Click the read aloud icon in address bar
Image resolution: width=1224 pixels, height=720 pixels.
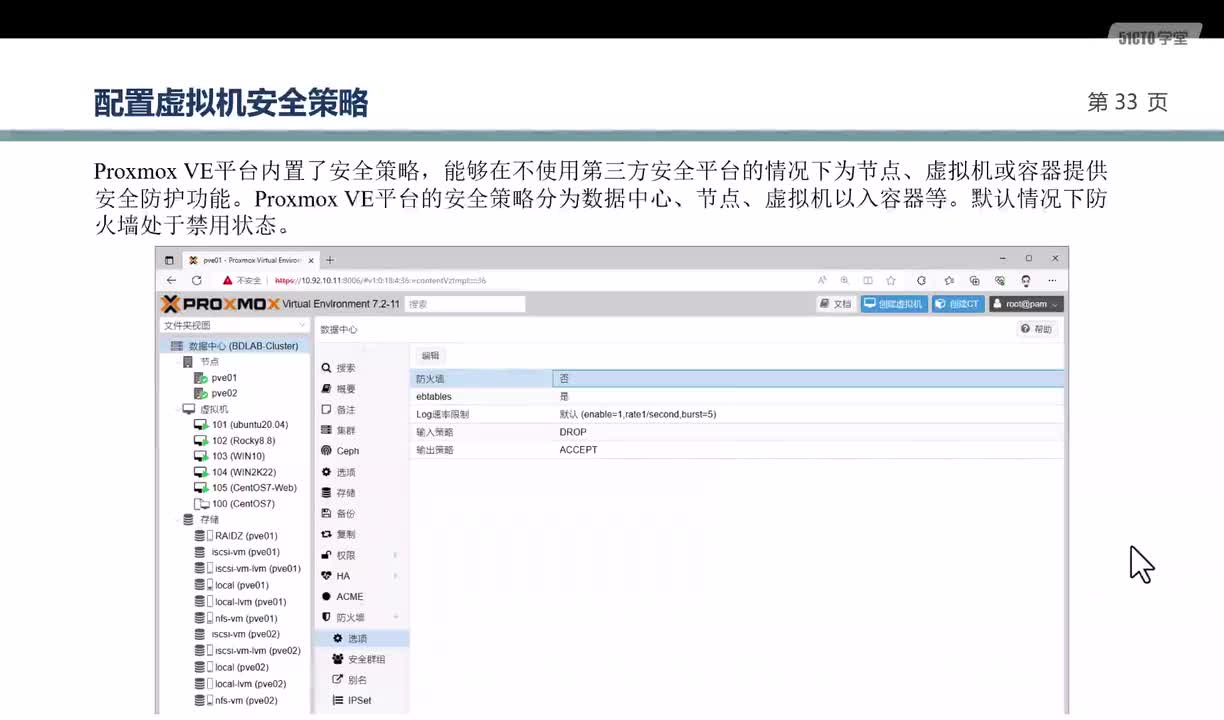click(822, 281)
